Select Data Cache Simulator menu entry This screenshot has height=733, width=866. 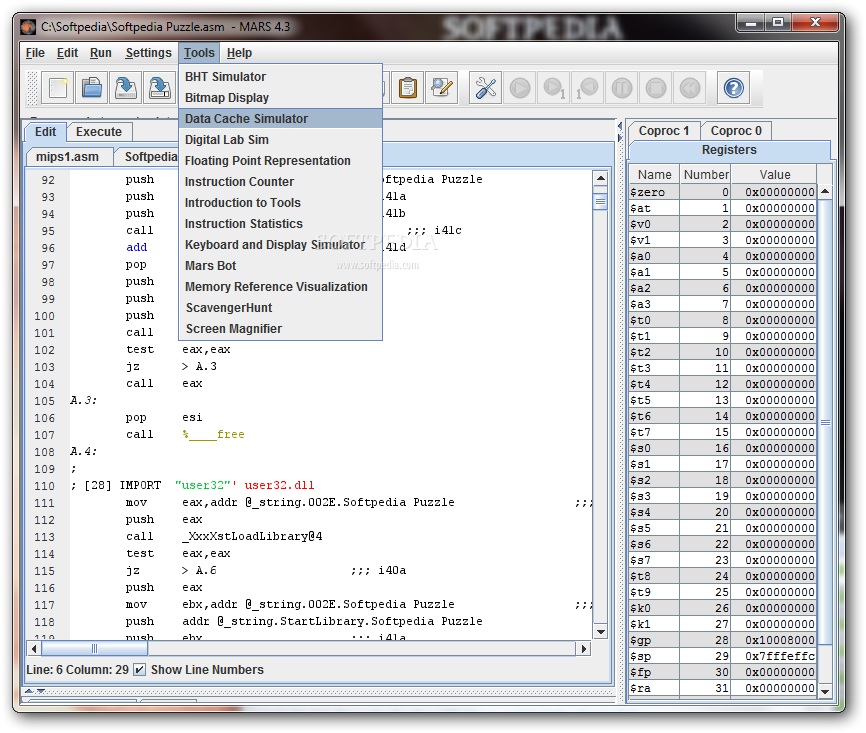click(281, 119)
